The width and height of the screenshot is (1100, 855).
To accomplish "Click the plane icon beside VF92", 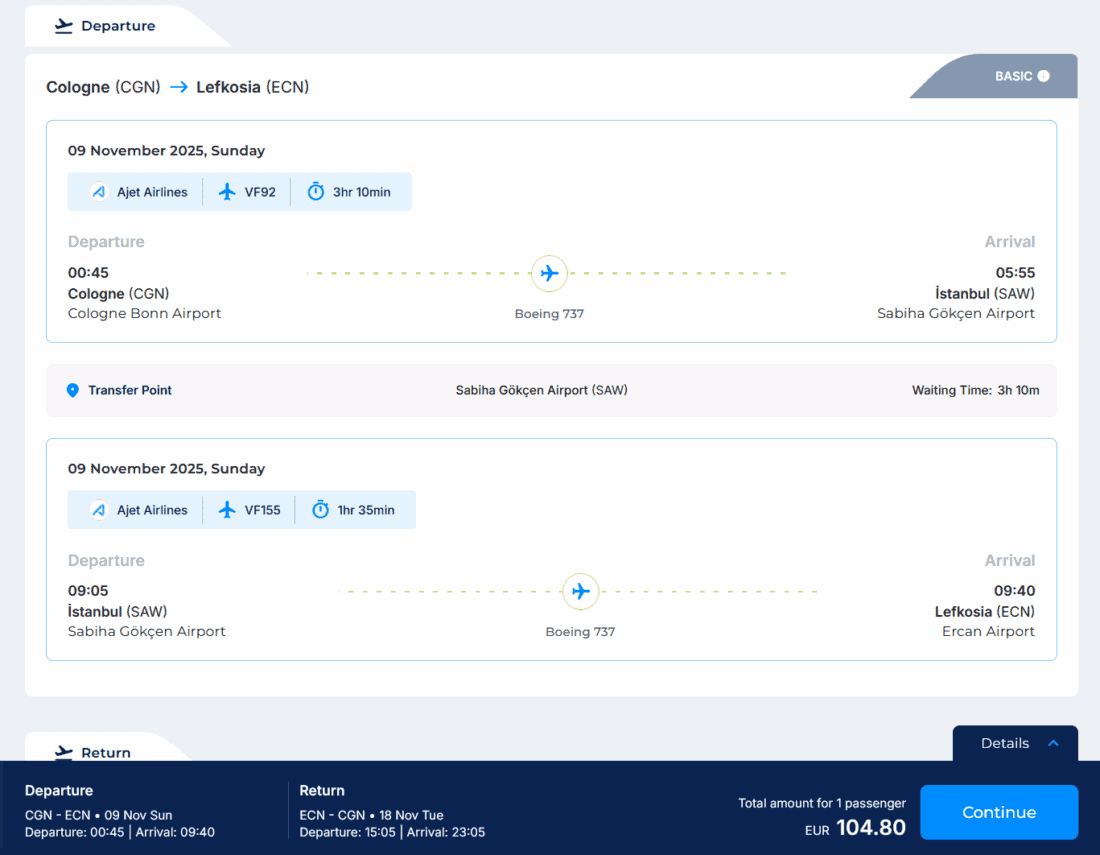I will (x=227, y=192).
